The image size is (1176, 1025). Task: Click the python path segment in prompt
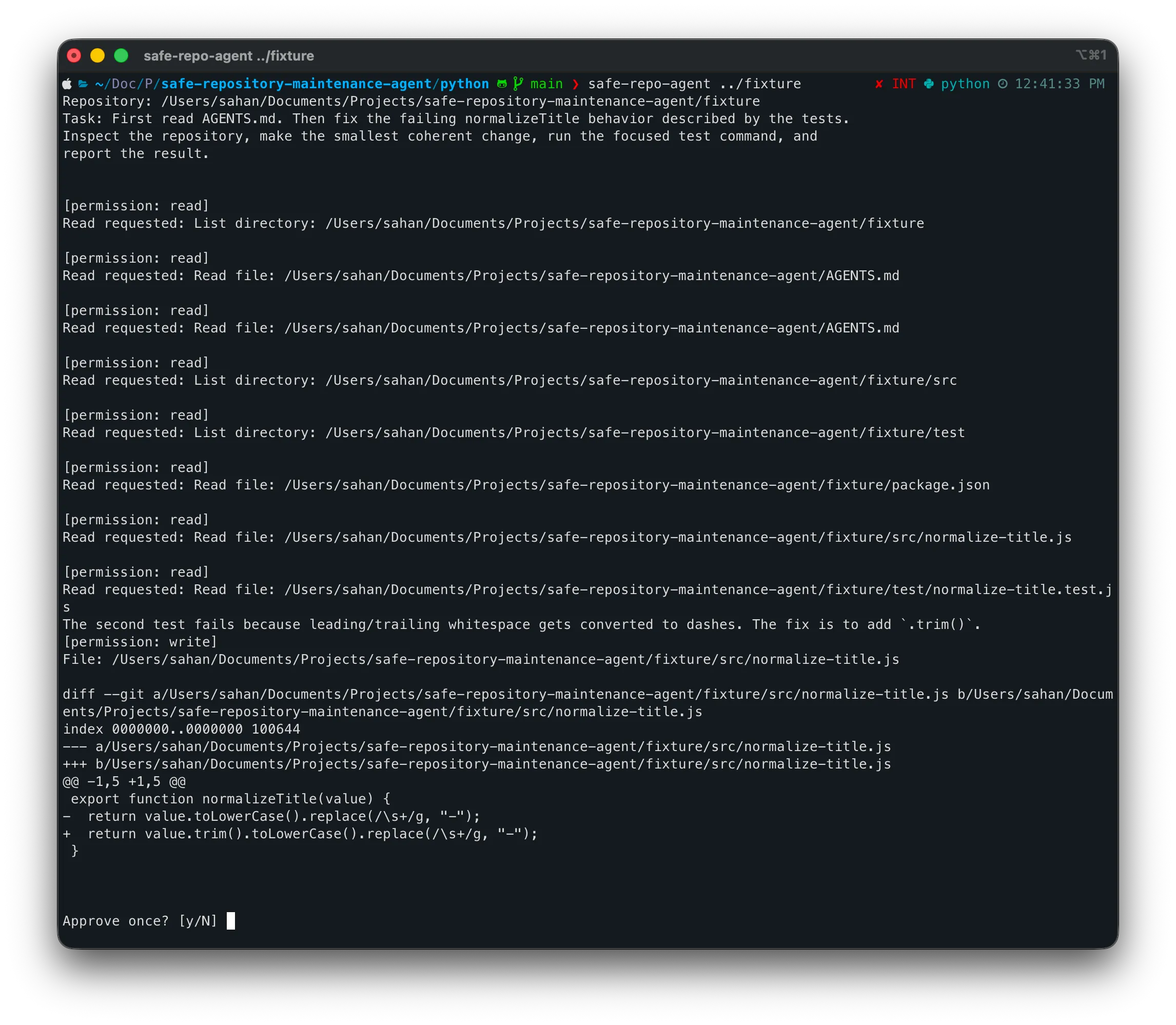click(464, 84)
